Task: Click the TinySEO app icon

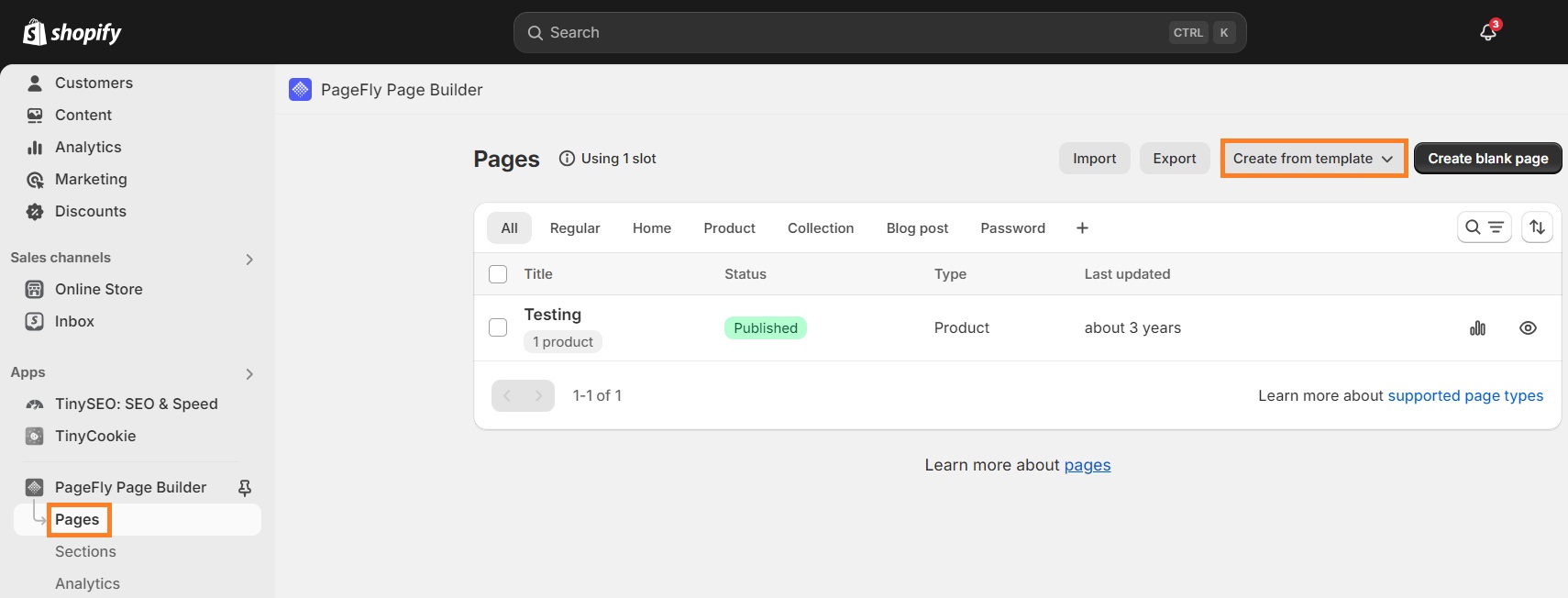Action: (x=35, y=404)
